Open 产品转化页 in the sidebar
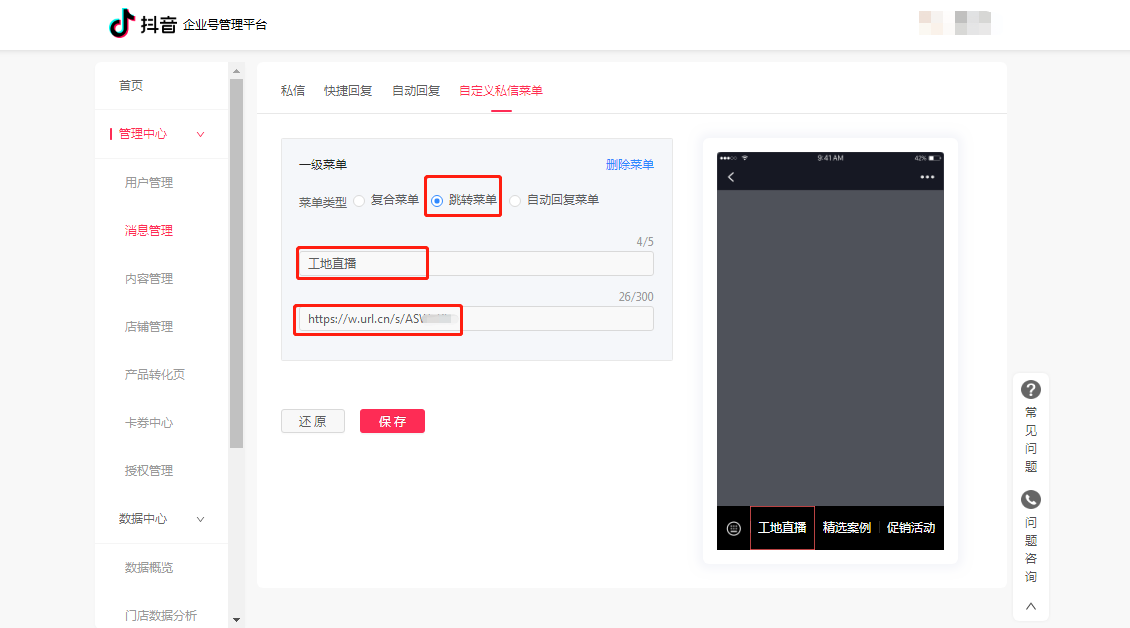1130x628 pixels. click(154, 374)
